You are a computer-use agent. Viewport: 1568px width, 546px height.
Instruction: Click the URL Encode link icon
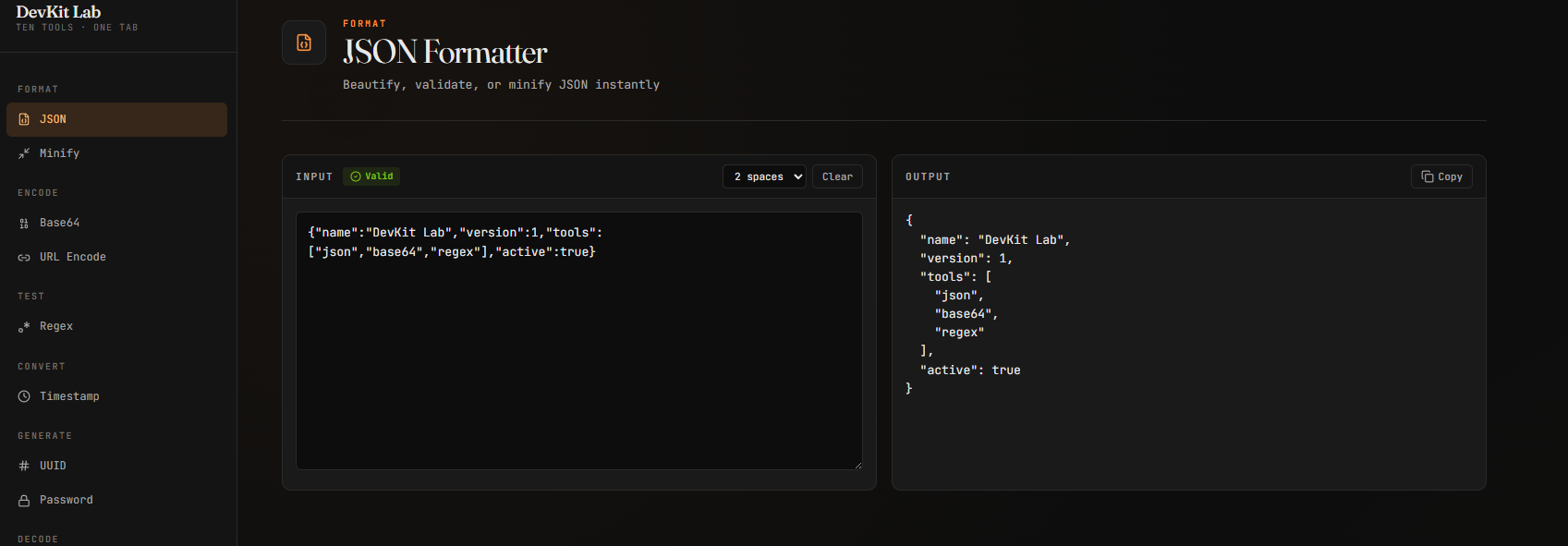(x=24, y=257)
